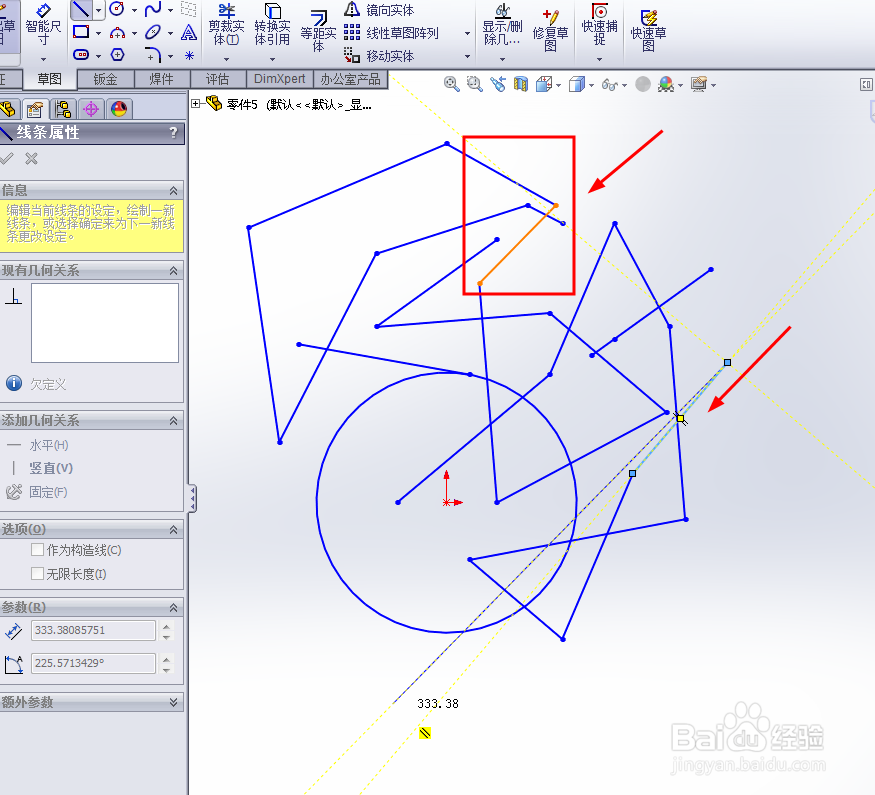Click the 竖直 (Vertical) relation button

(x=40, y=468)
